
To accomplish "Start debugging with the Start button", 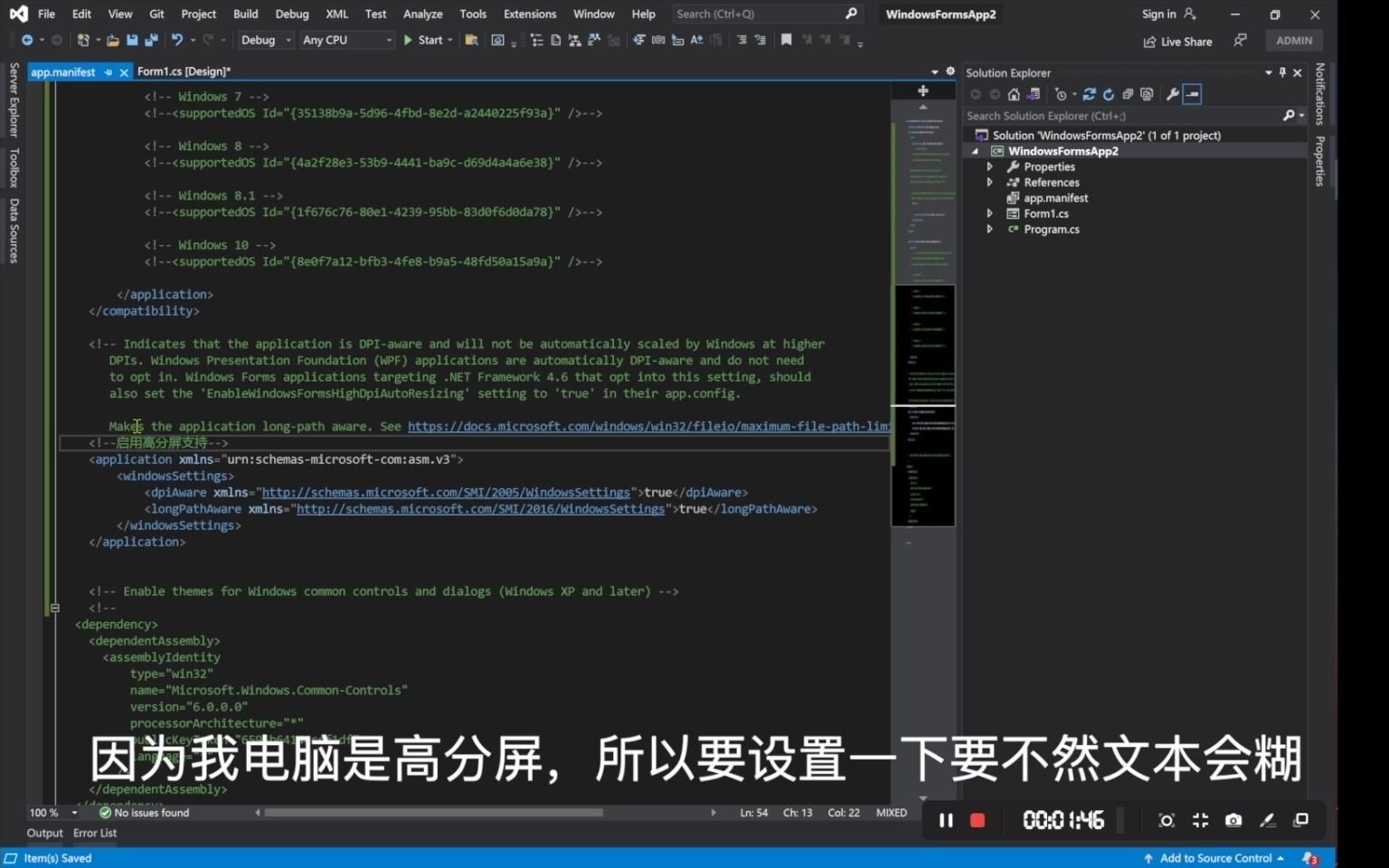I will pyautogui.click(x=422, y=40).
